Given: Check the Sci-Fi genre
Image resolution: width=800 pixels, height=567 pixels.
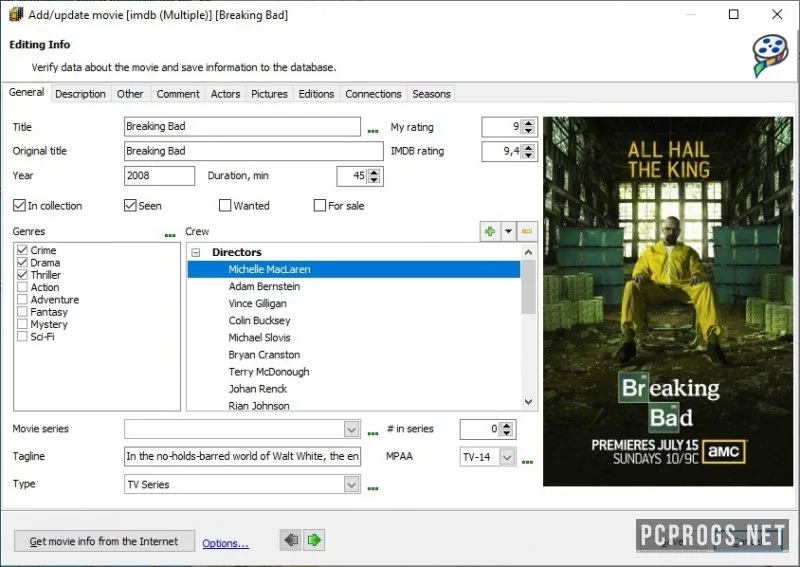Looking at the screenshot, I should click(22, 336).
